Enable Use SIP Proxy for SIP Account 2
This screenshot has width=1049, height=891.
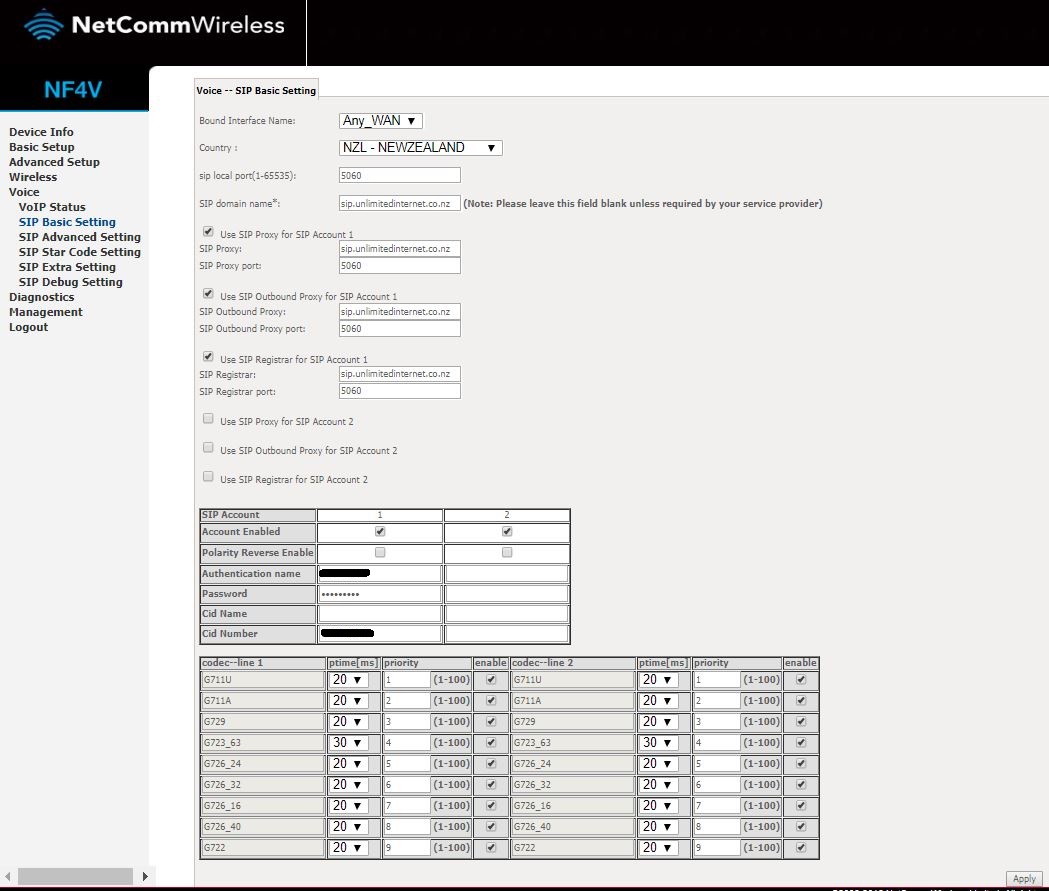[208, 419]
